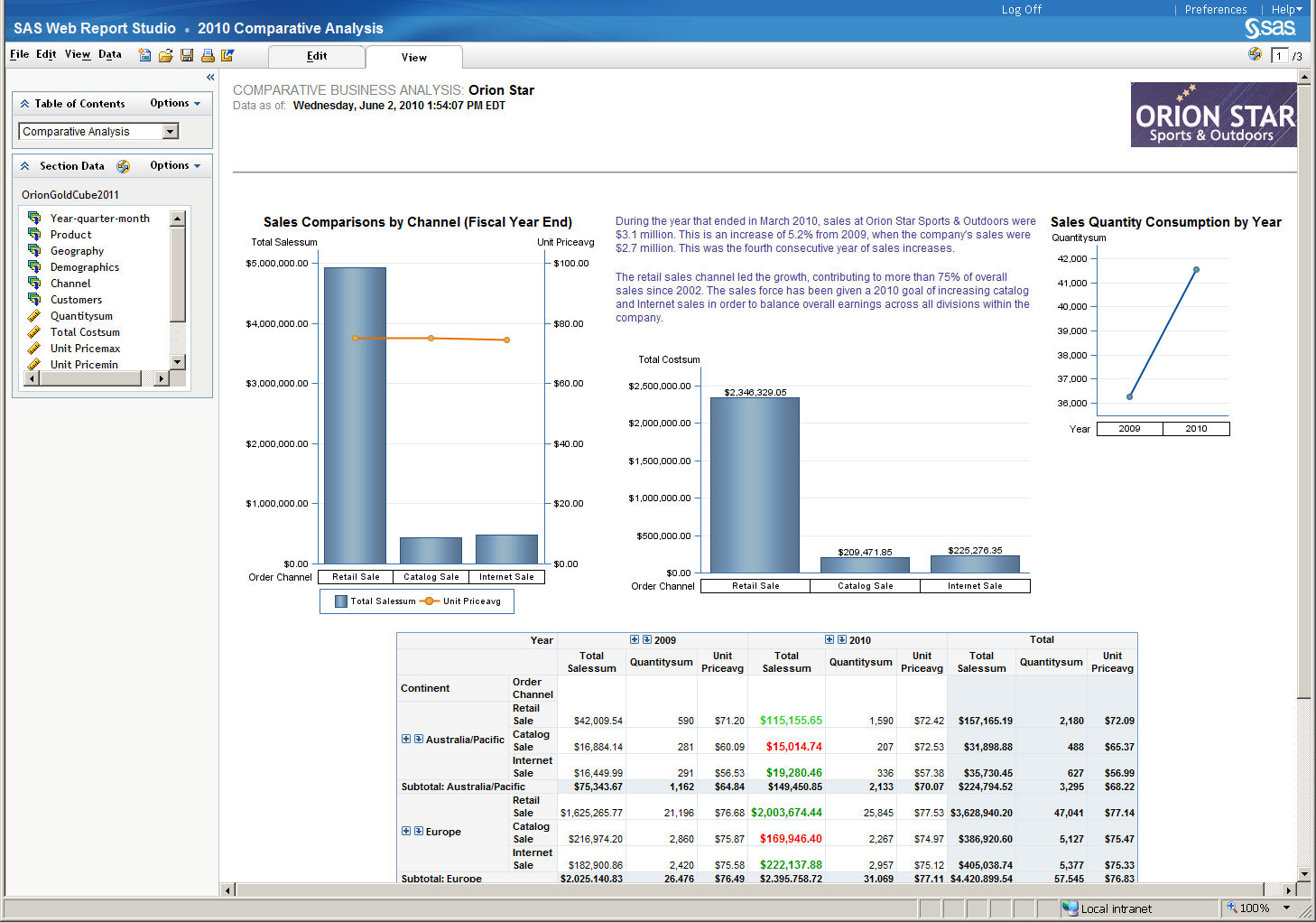
Task: Collapse the Section Data section
Action: (x=25, y=166)
